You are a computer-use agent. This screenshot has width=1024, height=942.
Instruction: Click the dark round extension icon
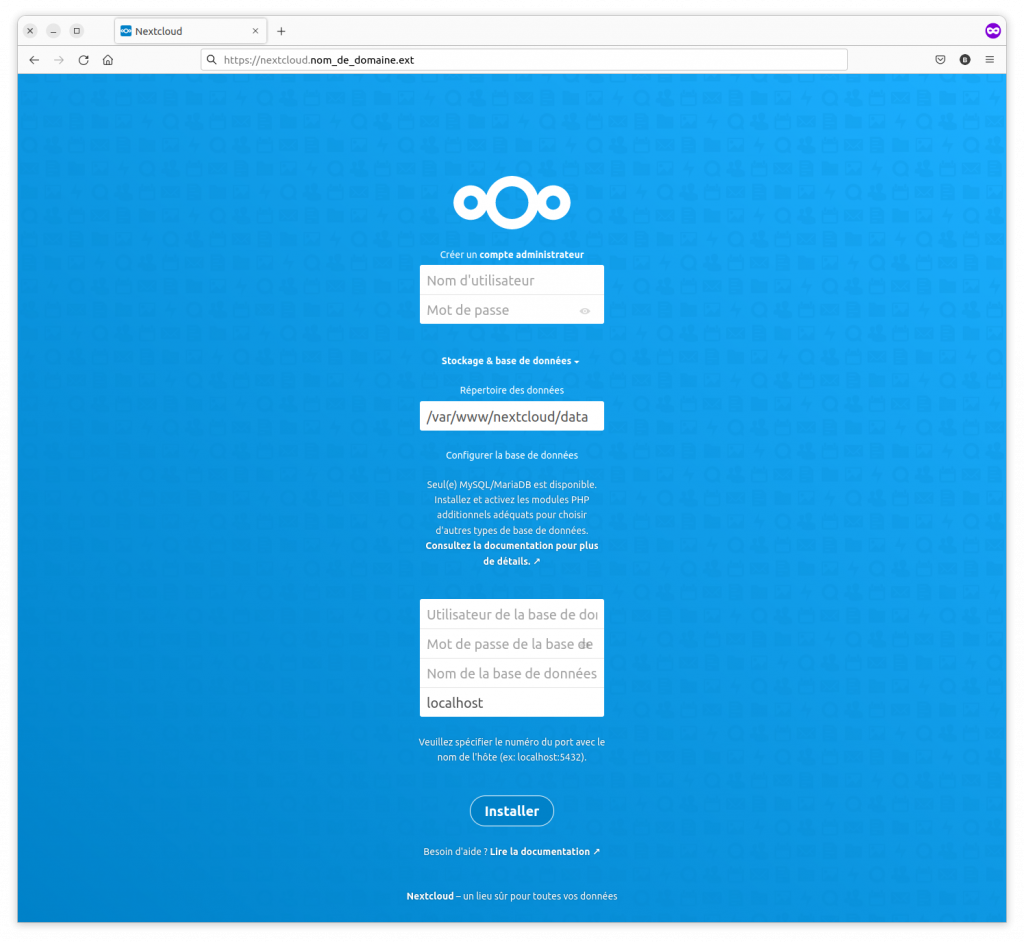(965, 60)
